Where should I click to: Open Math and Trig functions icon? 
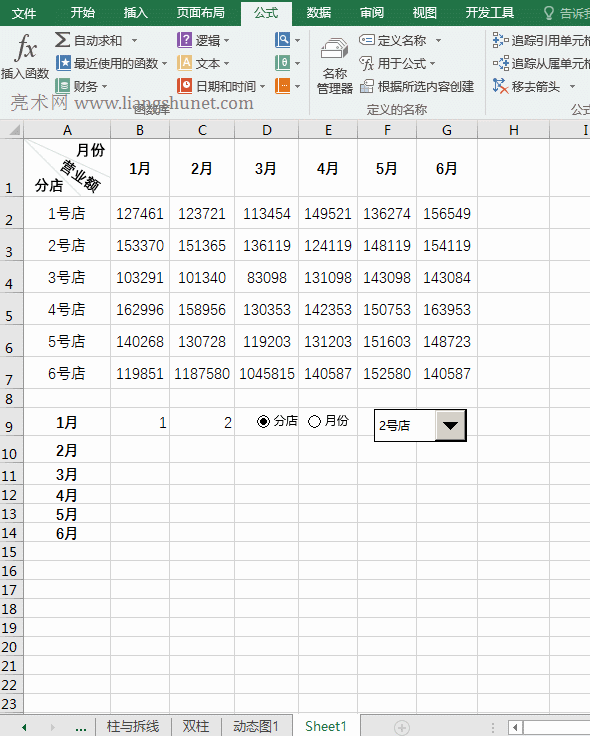coord(283,62)
